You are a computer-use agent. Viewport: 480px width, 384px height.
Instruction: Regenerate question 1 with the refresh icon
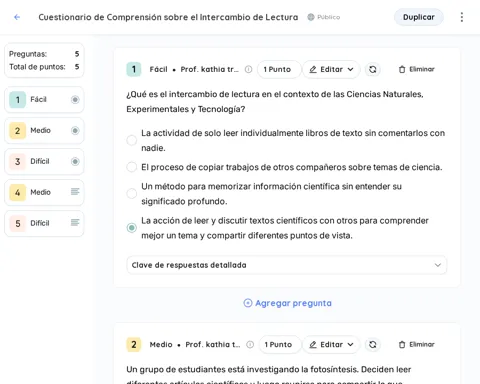(x=373, y=69)
